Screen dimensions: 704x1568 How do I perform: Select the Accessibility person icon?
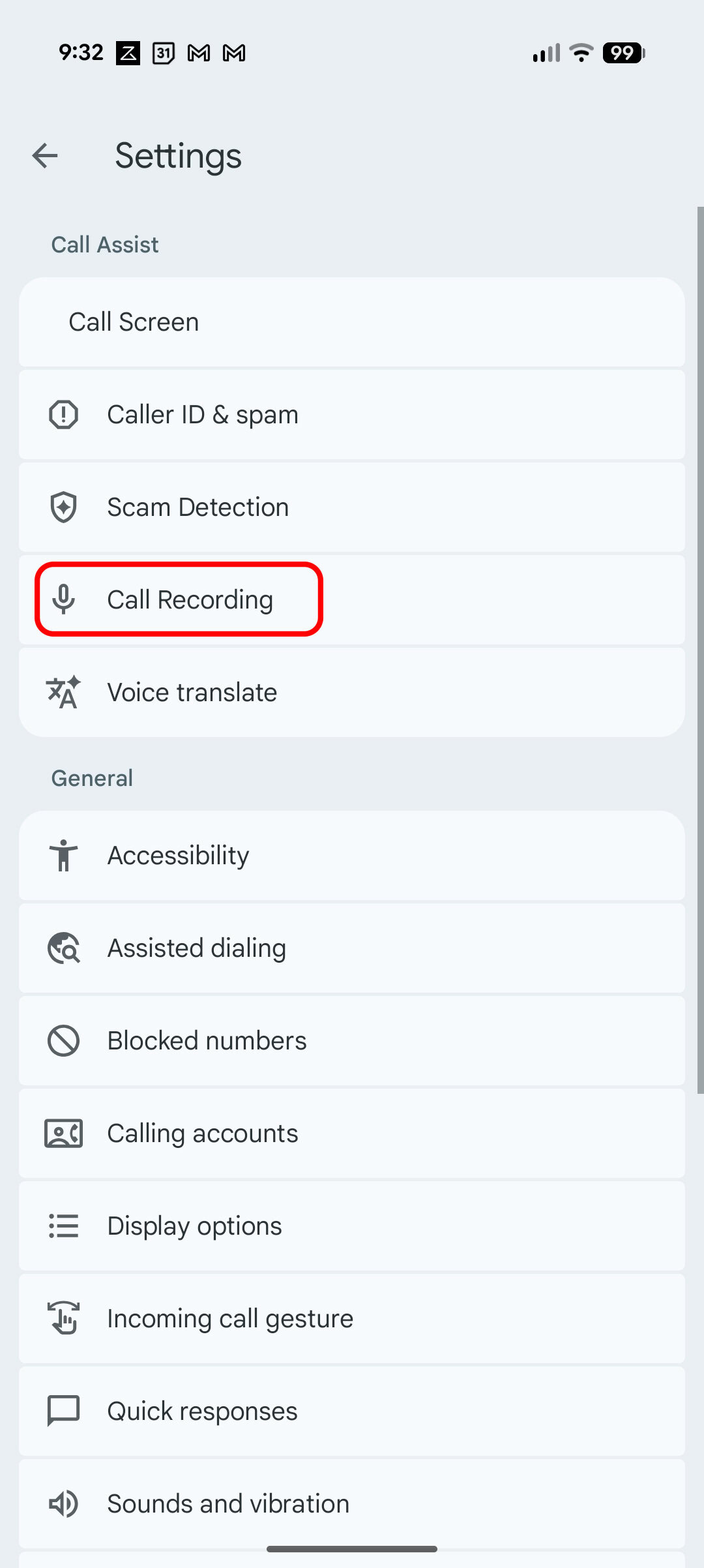pos(63,855)
